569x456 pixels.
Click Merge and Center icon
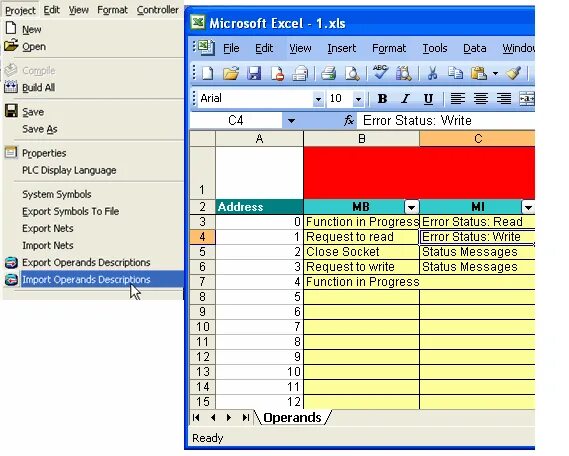pos(527,99)
